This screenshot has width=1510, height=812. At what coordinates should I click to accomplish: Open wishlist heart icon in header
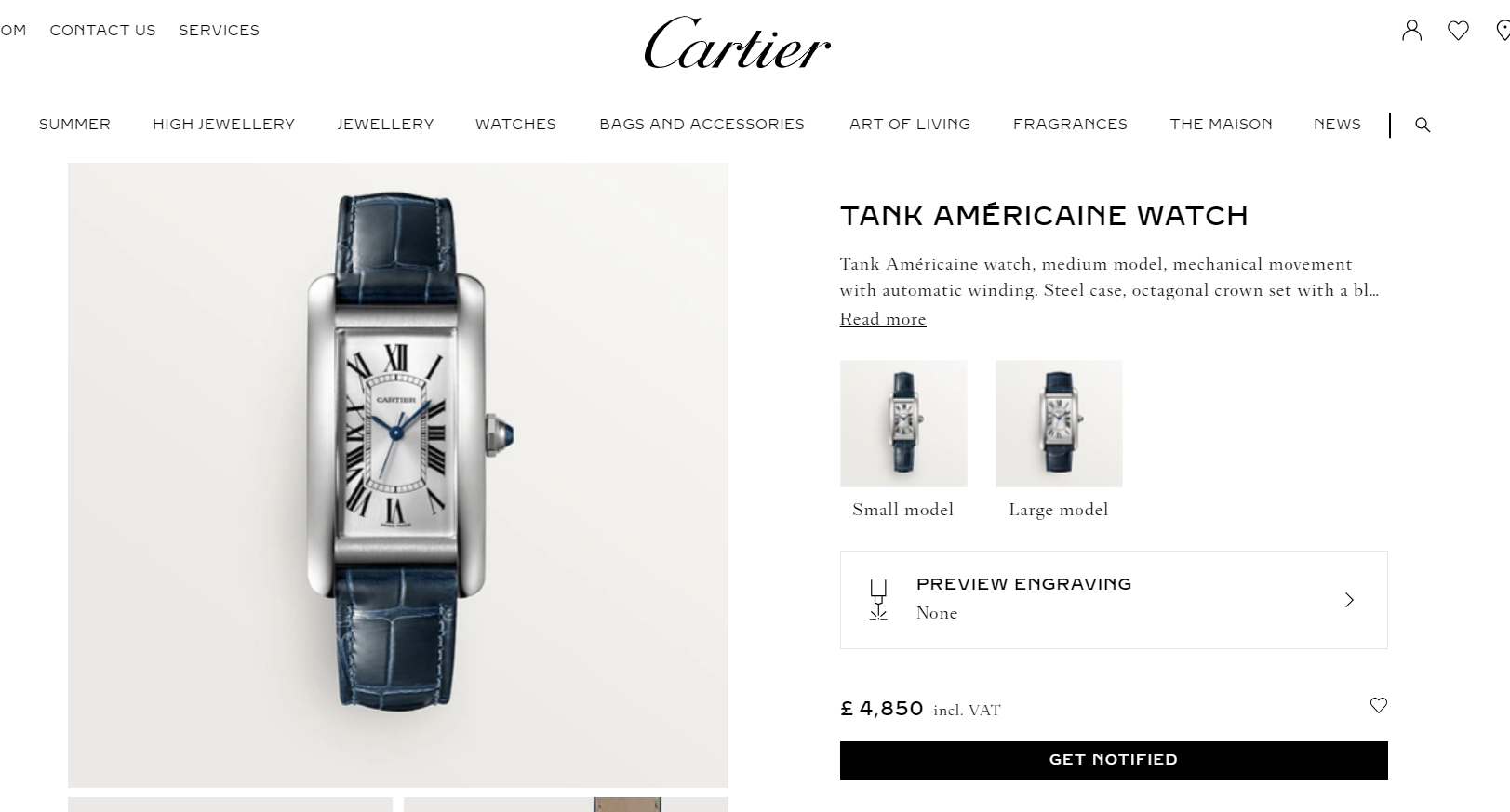coord(1458,31)
